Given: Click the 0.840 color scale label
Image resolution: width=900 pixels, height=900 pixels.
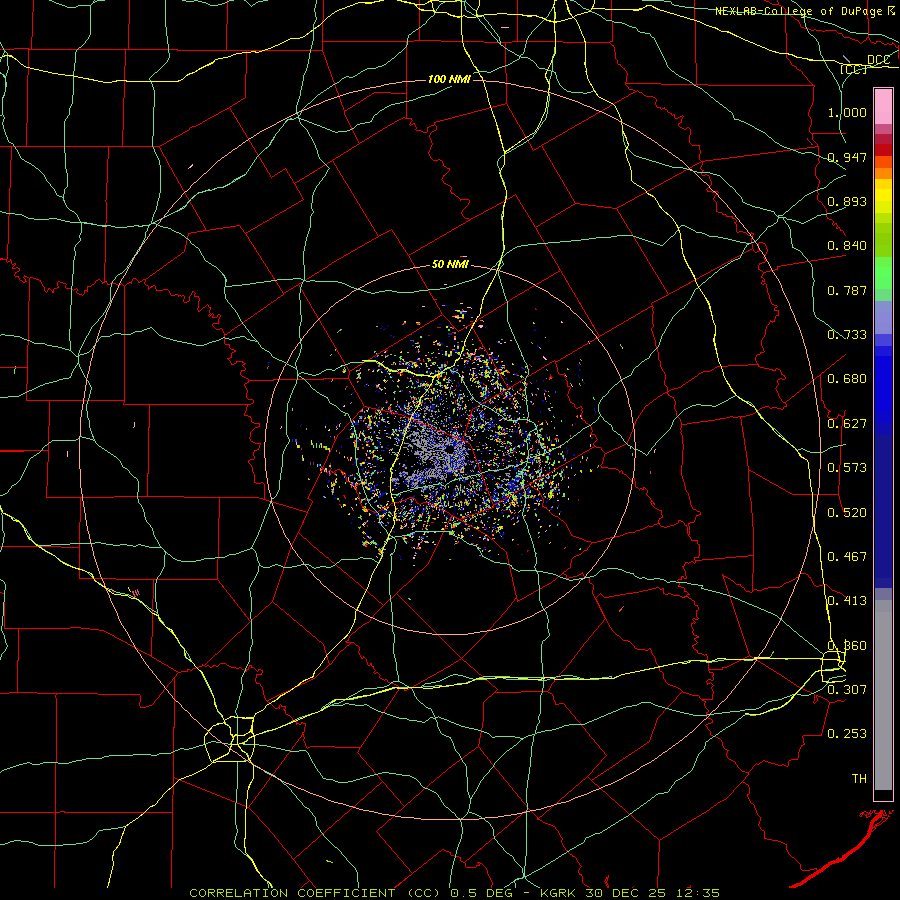Looking at the screenshot, I should (x=847, y=246).
